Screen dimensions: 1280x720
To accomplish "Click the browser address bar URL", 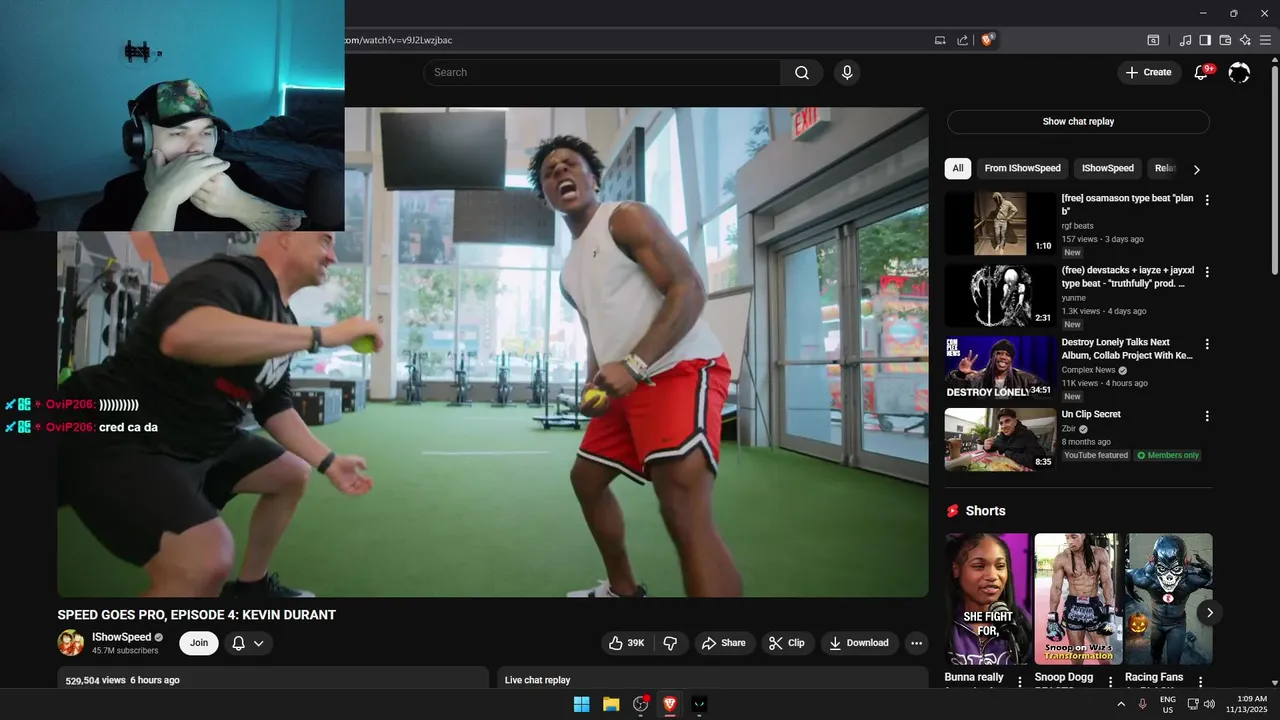I will [398, 40].
